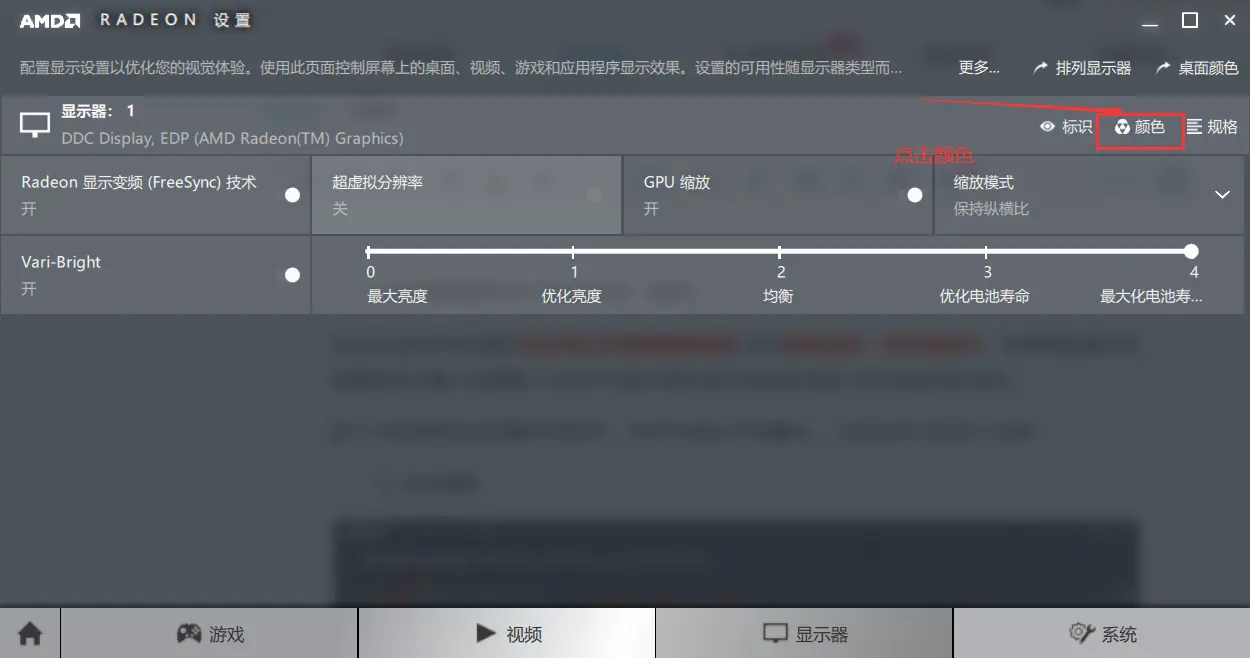The width and height of the screenshot is (1250, 658).
Task: Expand the 缩放模式 dropdown
Action: 1222,195
